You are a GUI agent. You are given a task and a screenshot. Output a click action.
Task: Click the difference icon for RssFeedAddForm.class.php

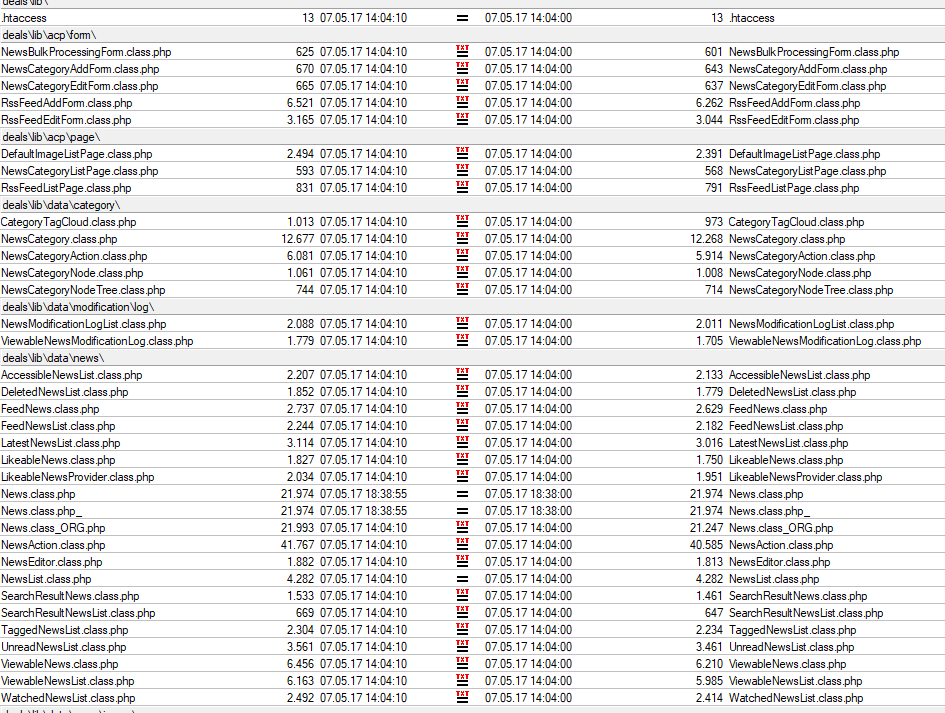point(462,102)
